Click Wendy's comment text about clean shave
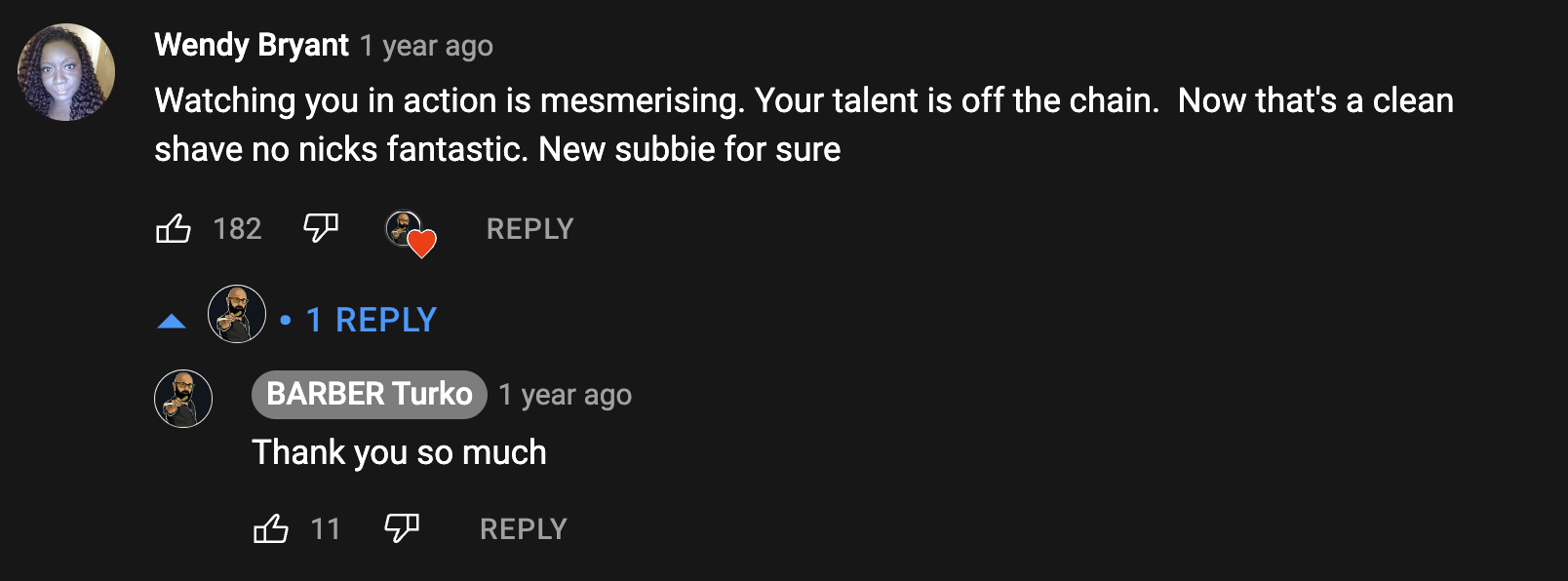This screenshot has width=1568, height=581. click(804, 125)
